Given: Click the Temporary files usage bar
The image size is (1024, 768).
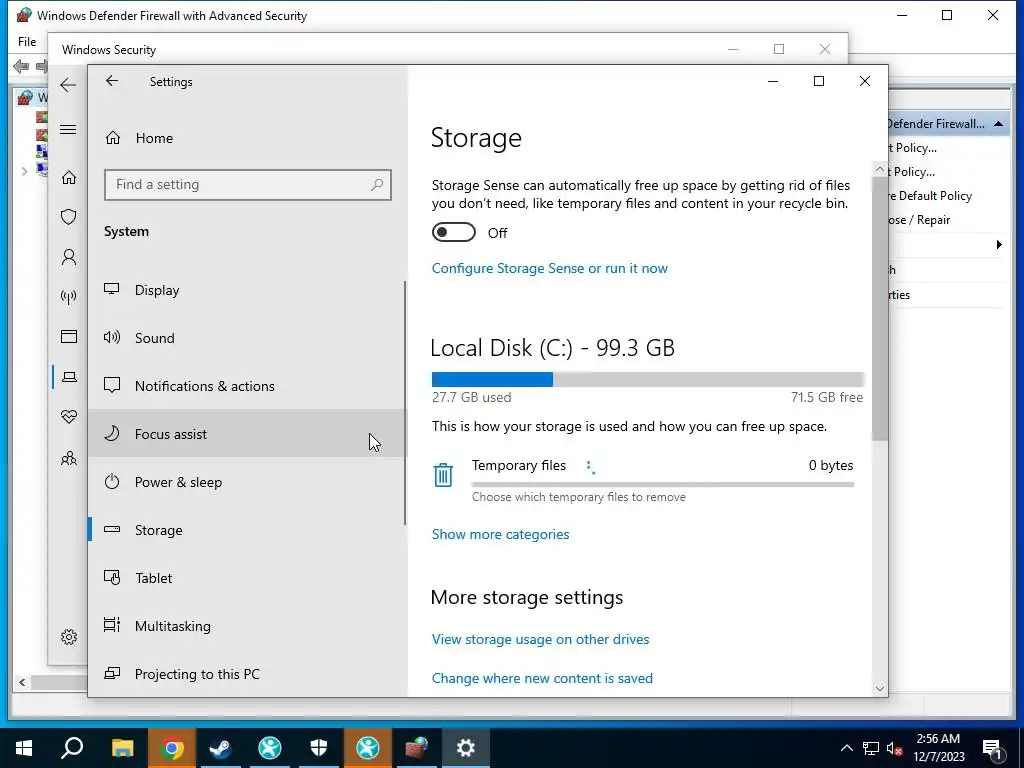Looking at the screenshot, I should click(x=662, y=485).
